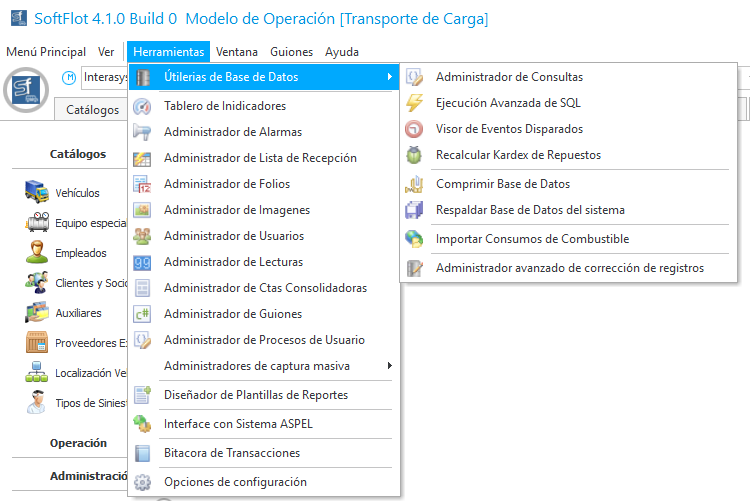
Task: Click the Vehículos truck icon
Action: [x=38, y=192]
